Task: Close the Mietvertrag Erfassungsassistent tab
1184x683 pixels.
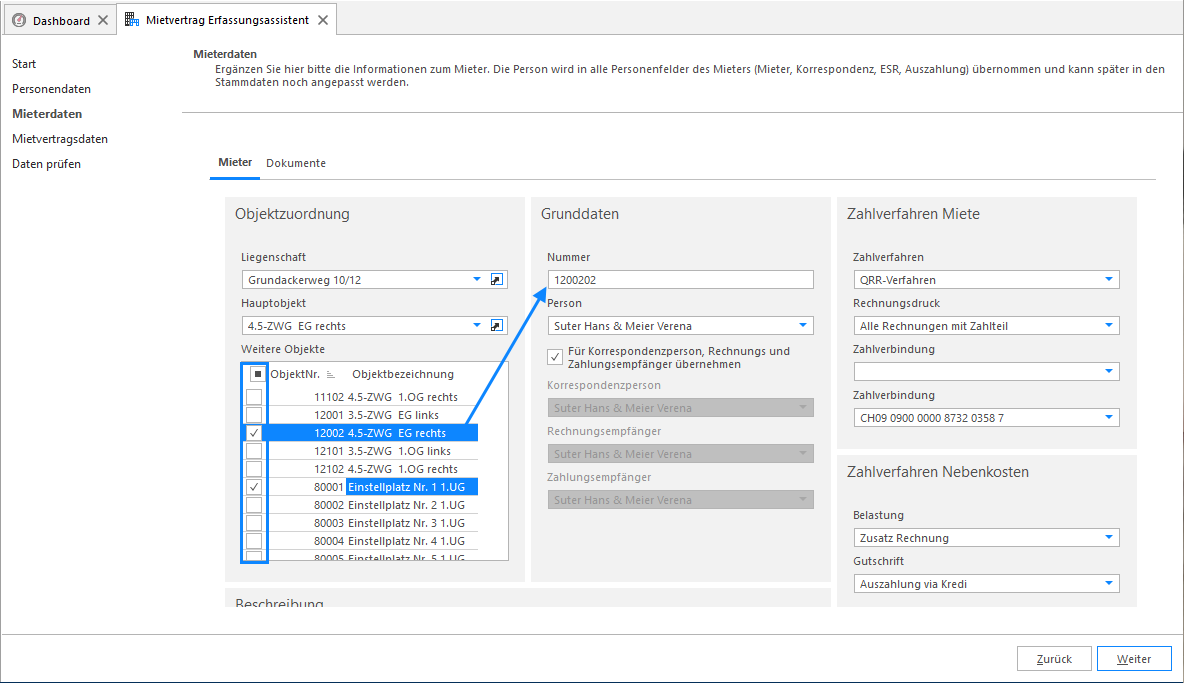Action: [x=322, y=20]
